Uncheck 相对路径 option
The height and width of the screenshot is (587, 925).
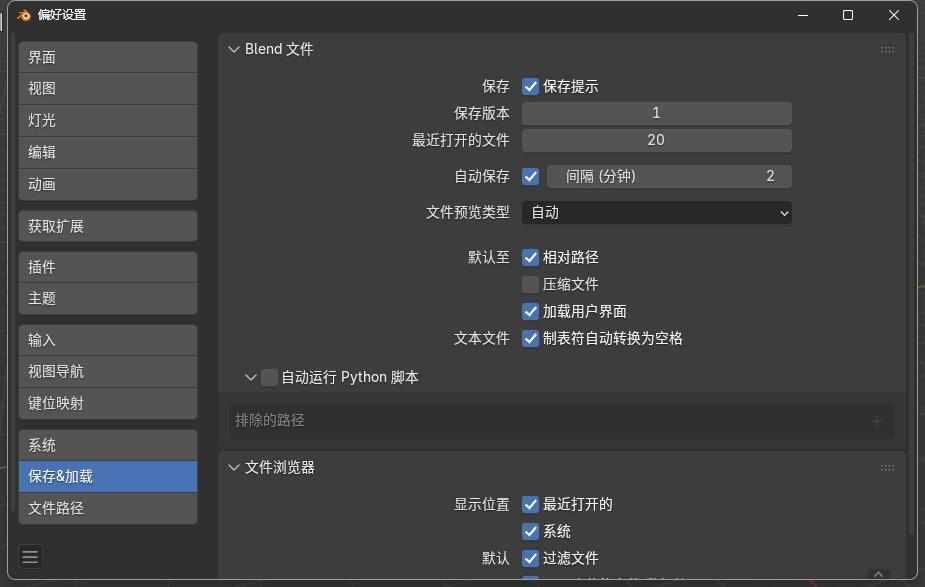pyautogui.click(x=530, y=257)
